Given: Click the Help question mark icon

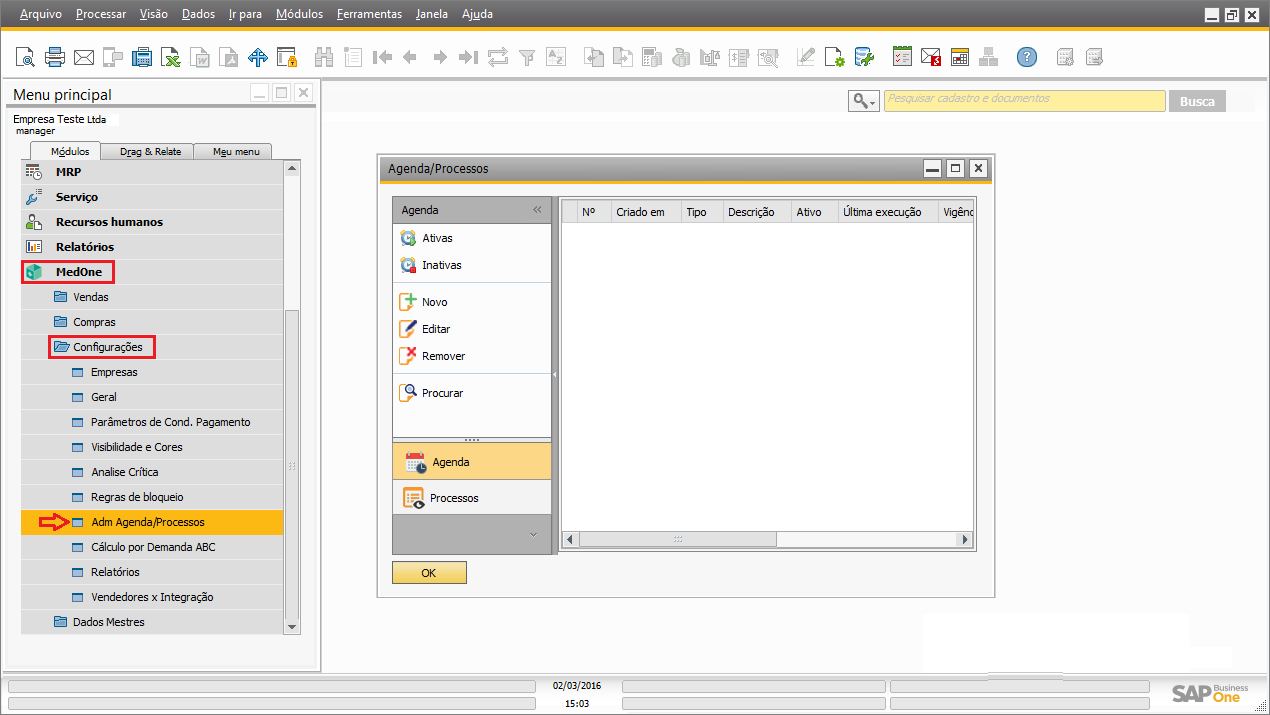Looking at the screenshot, I should [1027, 57].
